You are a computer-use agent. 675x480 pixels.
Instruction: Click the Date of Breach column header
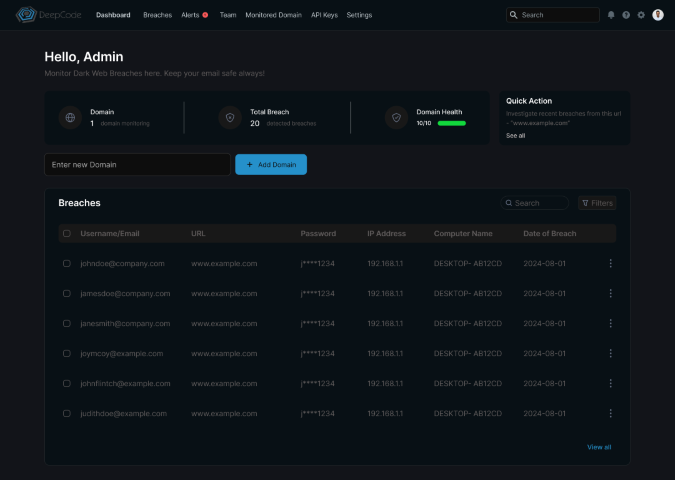point(549,233)
